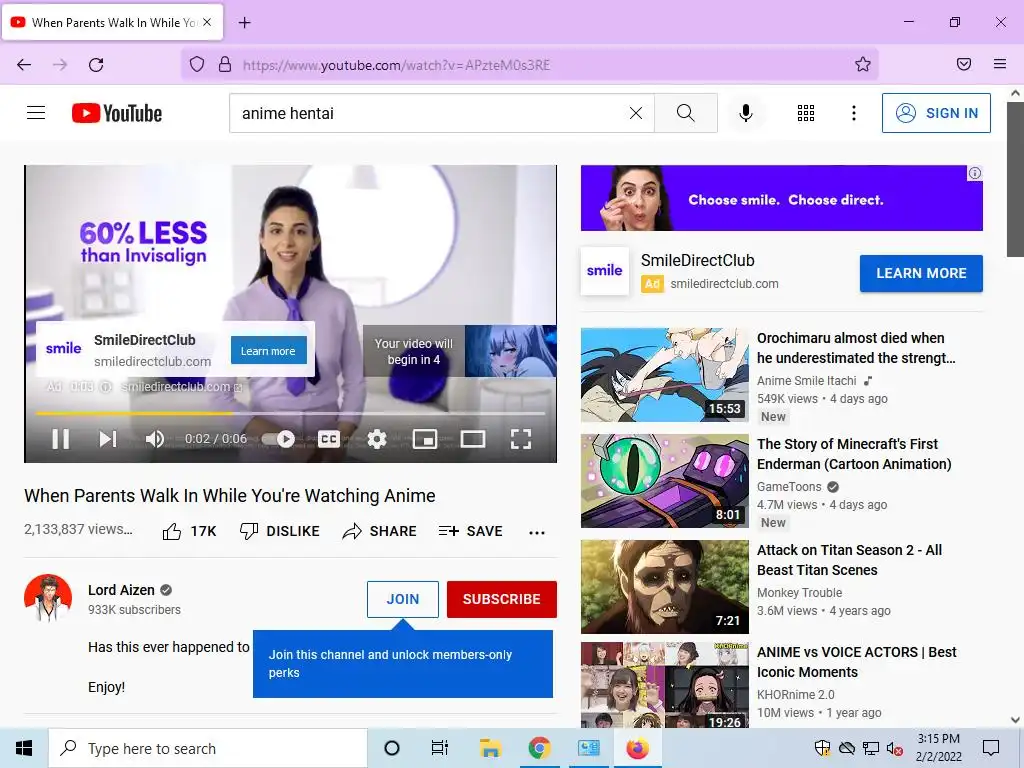The height and width of the screenshot is (768, 1024).
Task: Open smiledirectclub.com link in the sidebar ad
Action: (x=724, y=283)
